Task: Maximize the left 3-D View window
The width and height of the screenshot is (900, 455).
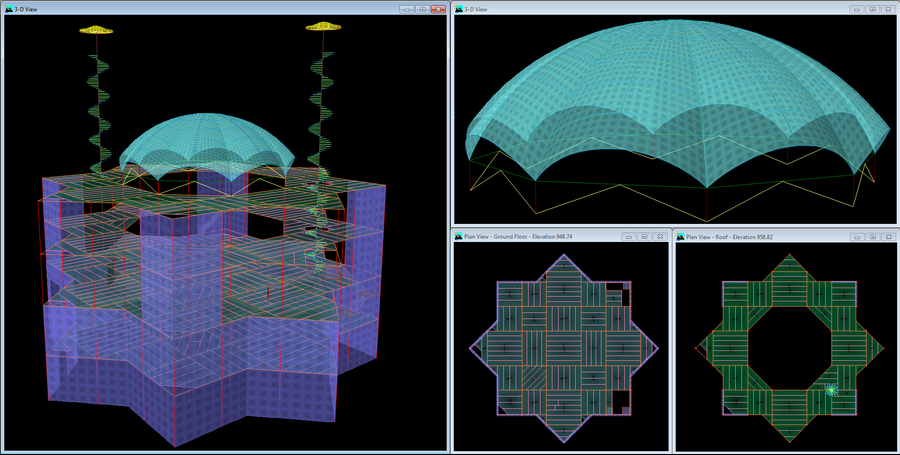Action: click(x=422, y=9)
